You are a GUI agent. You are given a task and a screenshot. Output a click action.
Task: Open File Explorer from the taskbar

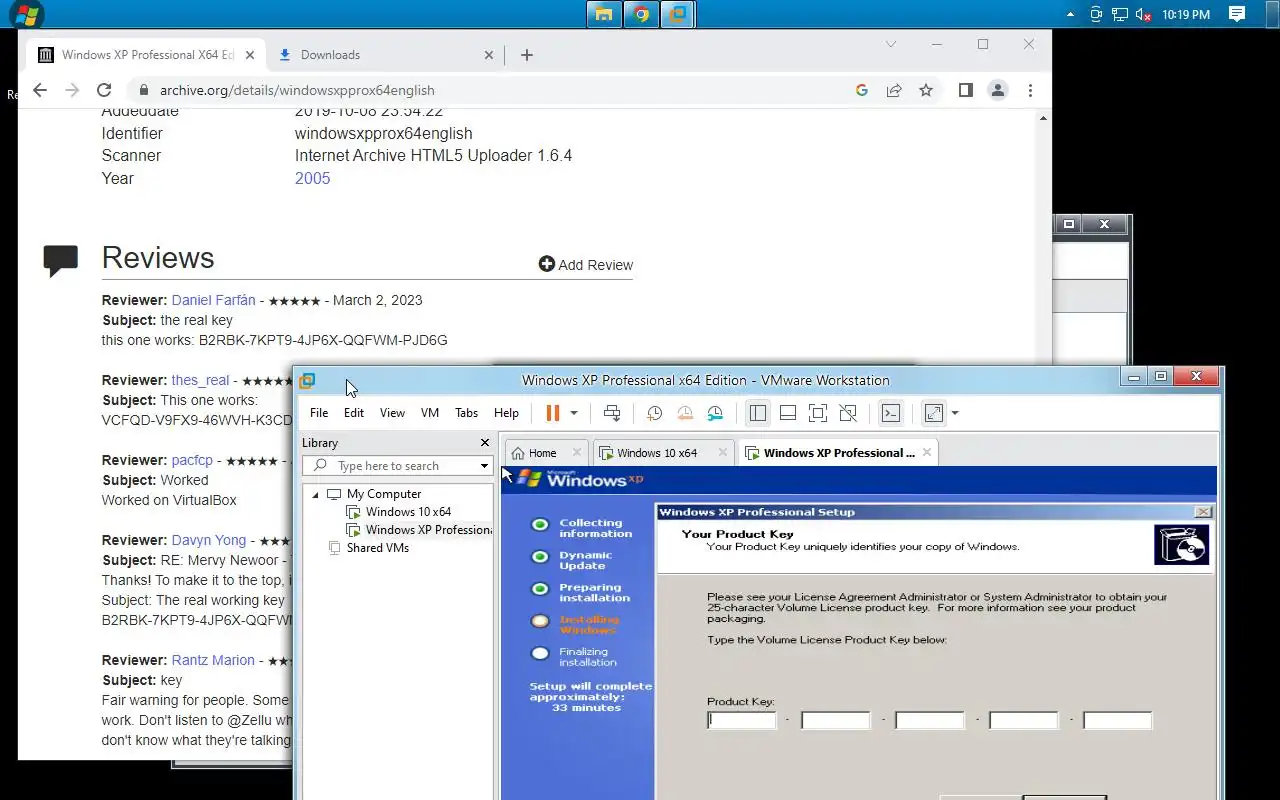click(x=604, y=14)
